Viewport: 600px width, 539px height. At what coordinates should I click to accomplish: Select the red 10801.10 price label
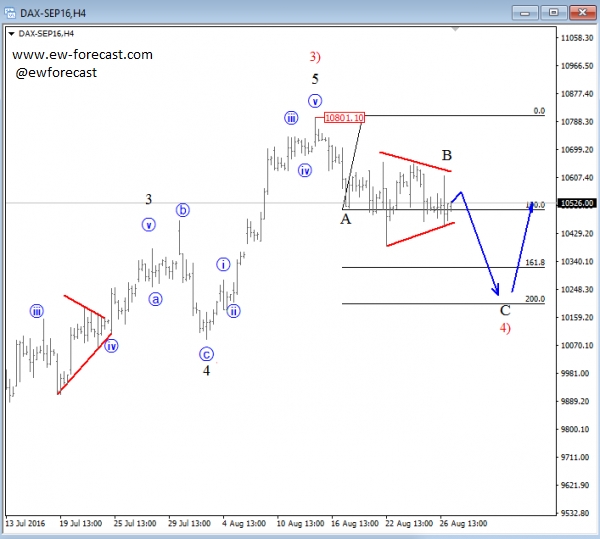pos(344,117)
